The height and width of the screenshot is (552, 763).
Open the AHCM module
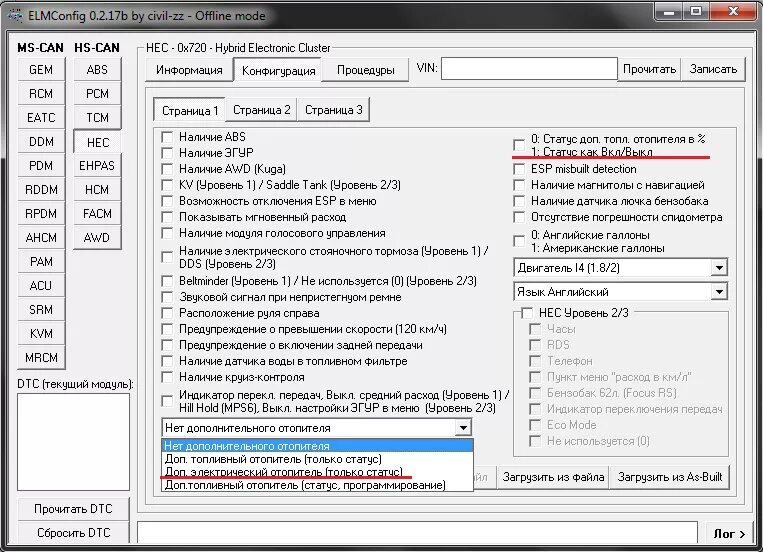[41, 238]
